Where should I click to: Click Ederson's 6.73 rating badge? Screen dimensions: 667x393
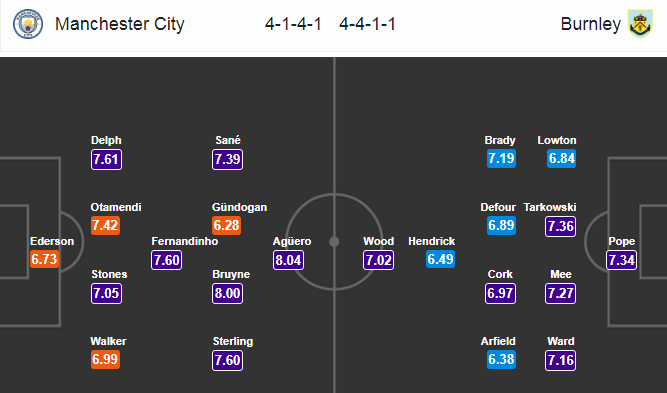[44, 259]
